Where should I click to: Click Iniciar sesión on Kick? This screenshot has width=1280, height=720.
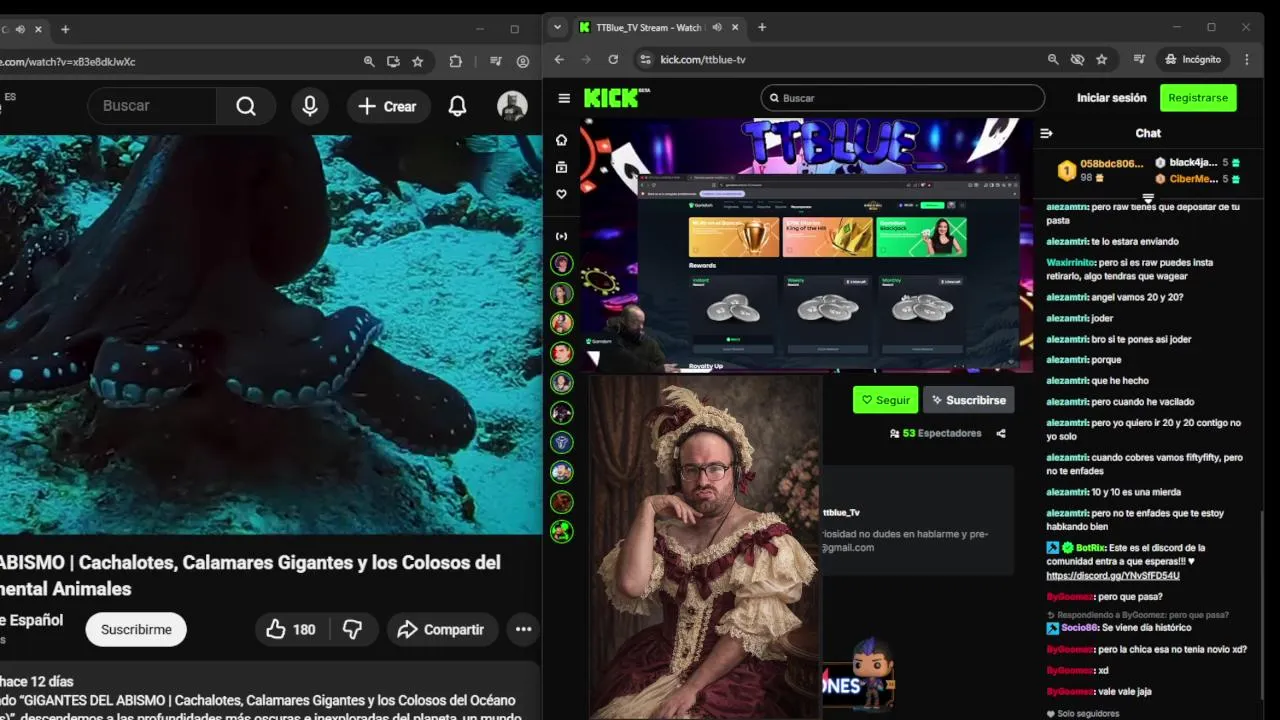coord(1111,98)
